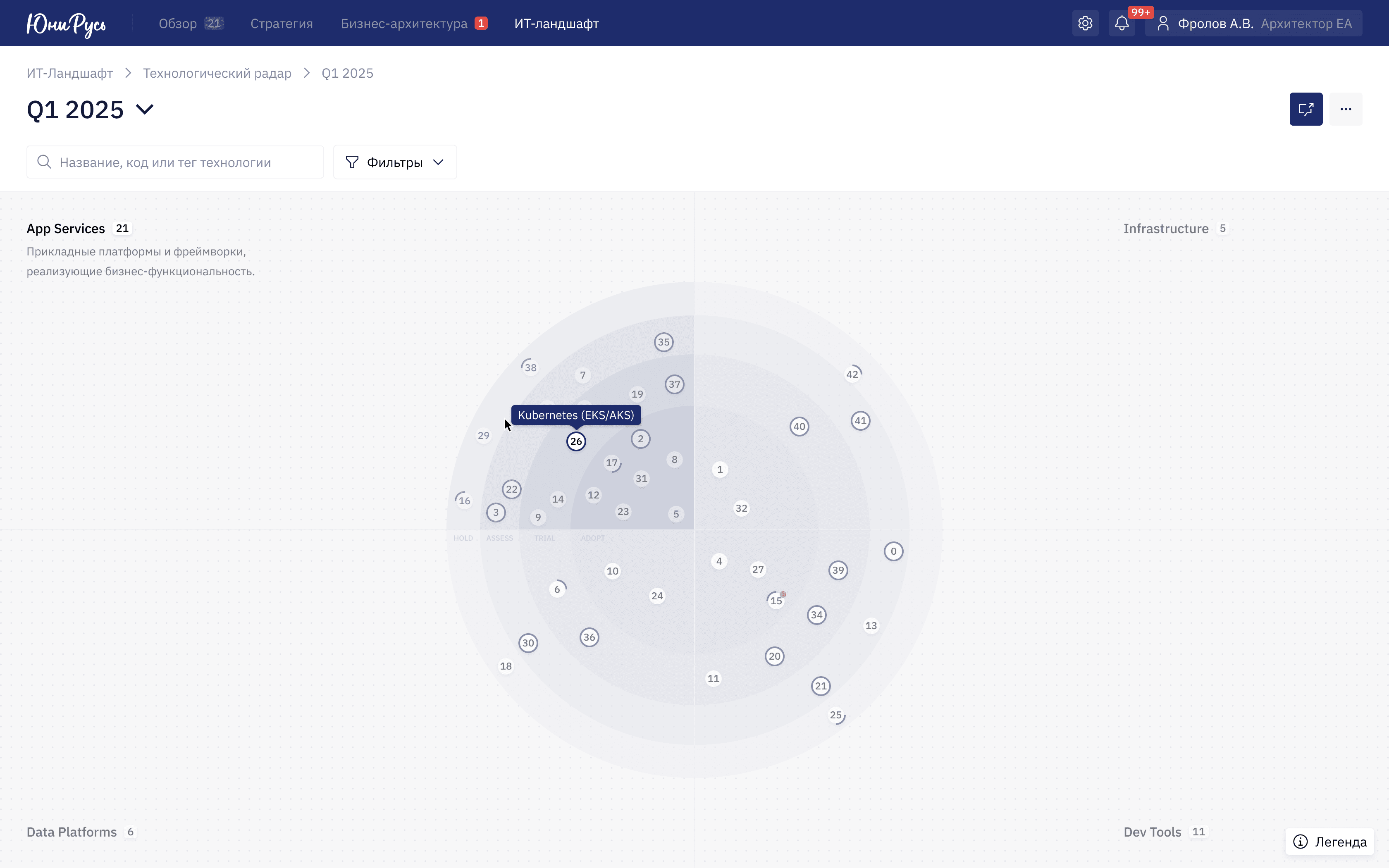This screenshot has height=868, width=1389.
Task: Select radar blip 41
Action: pyautogui.click(x=860, y=421)
